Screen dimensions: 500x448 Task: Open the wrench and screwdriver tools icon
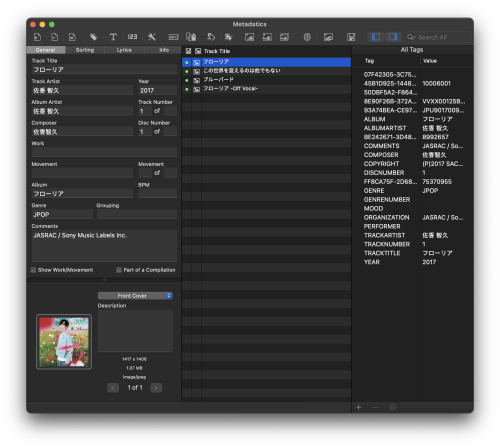tap(152, 37)
